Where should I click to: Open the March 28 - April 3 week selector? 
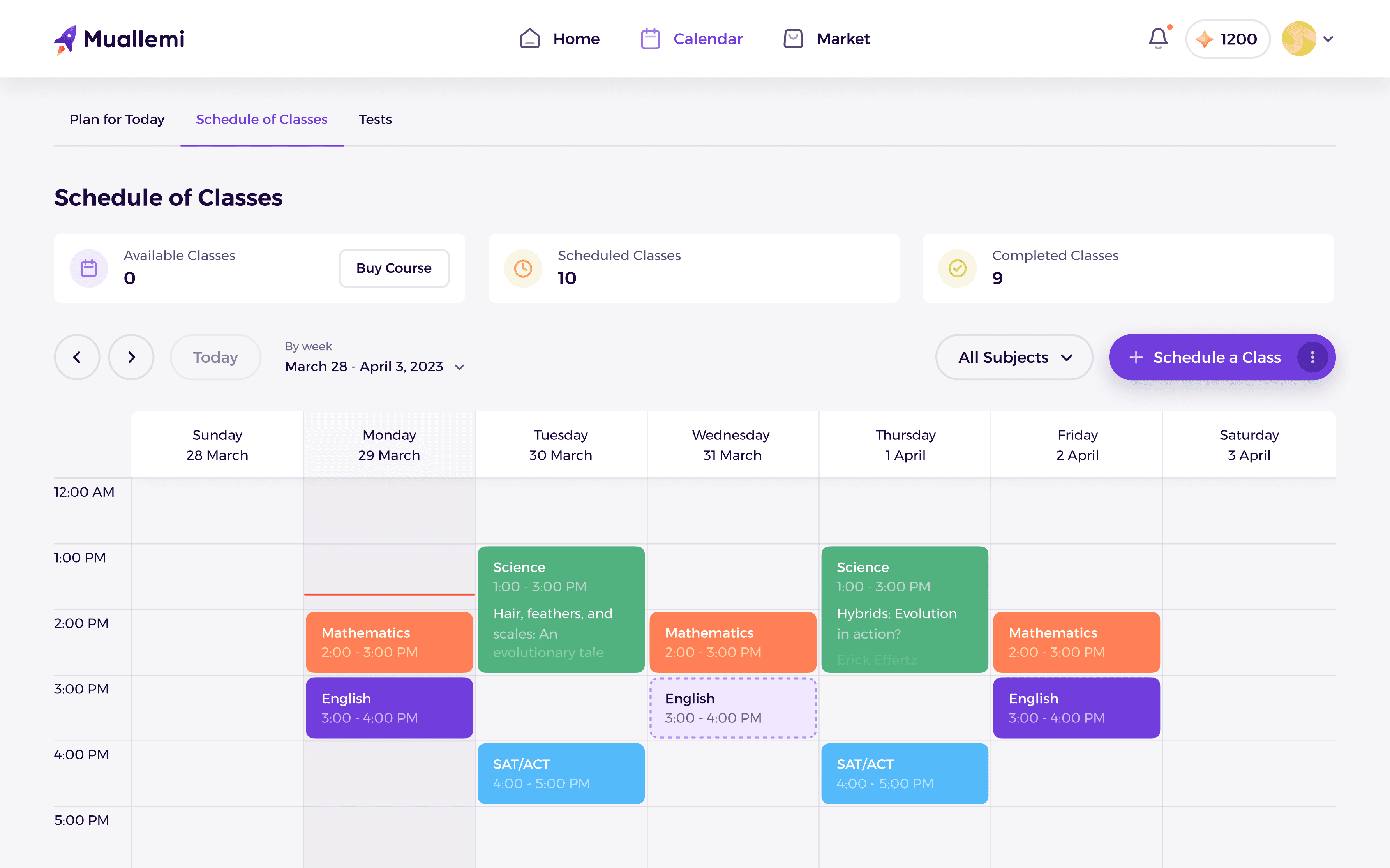374,366
